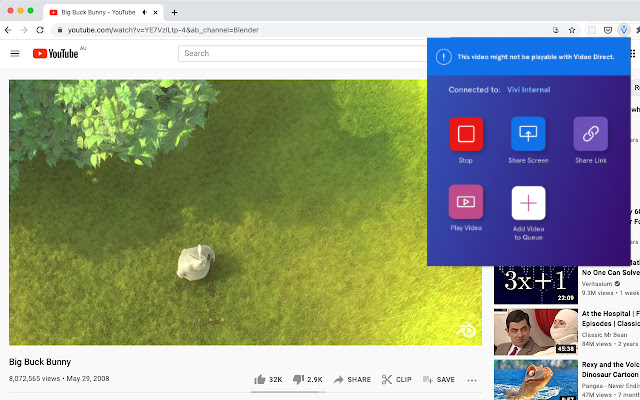Reload the page with the refresh icon
This screenshot has width=640, height=400.
(40, 30)
